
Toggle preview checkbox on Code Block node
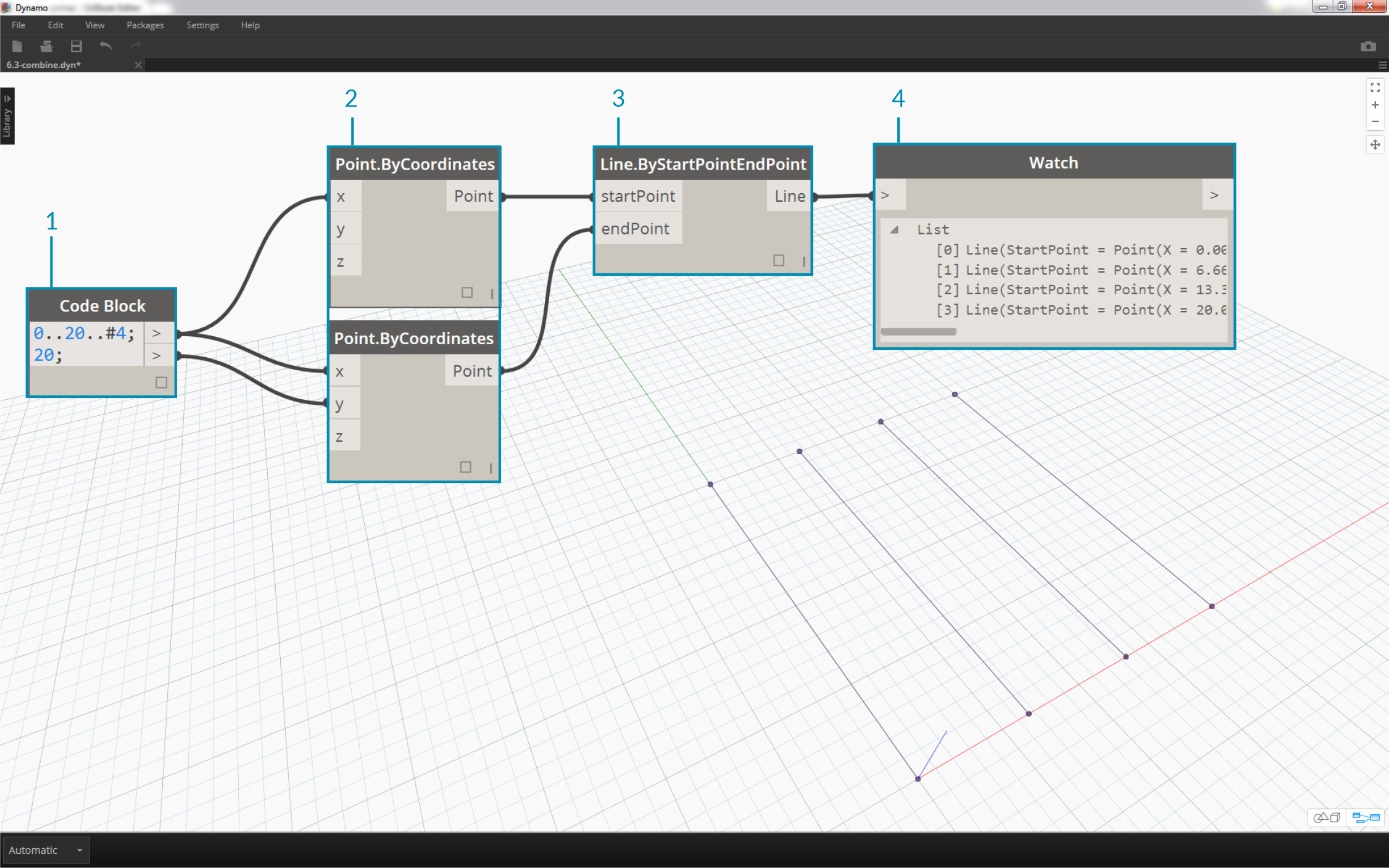pyautogui.click(x=161, y=382)
